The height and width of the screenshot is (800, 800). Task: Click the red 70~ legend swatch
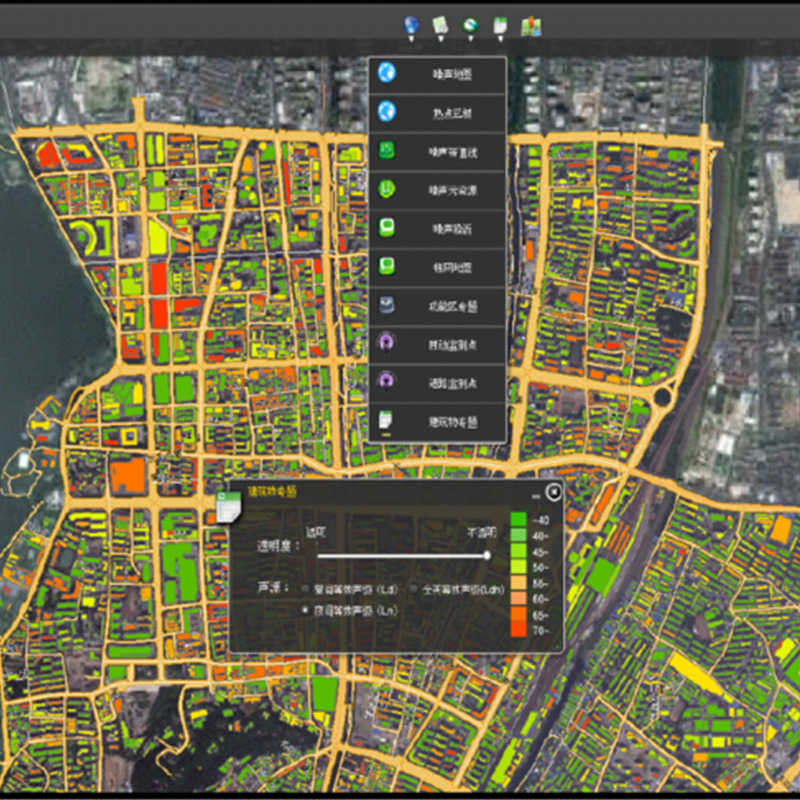(518, 629)
